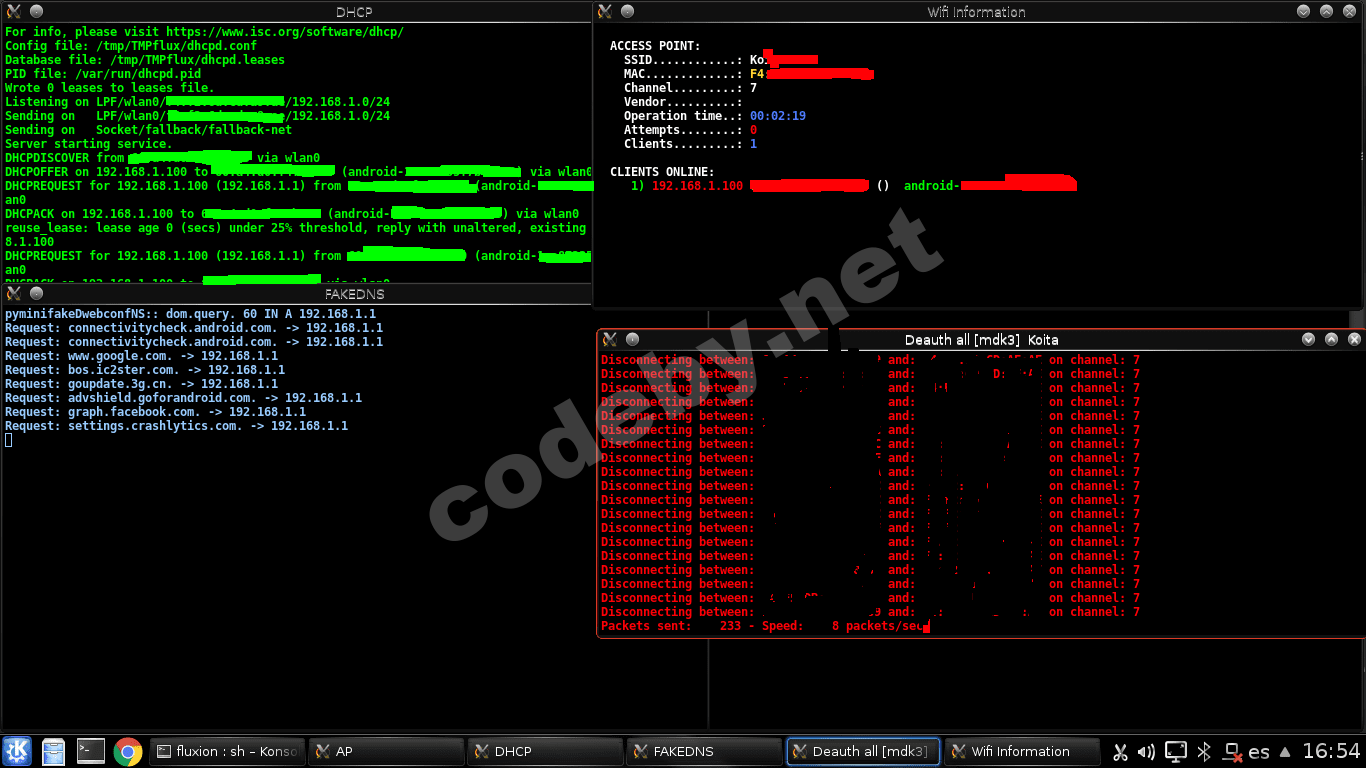The image size is (1366, 768).
Task: Open the display configuration tray icon
Action: [x=1177, y=752]
